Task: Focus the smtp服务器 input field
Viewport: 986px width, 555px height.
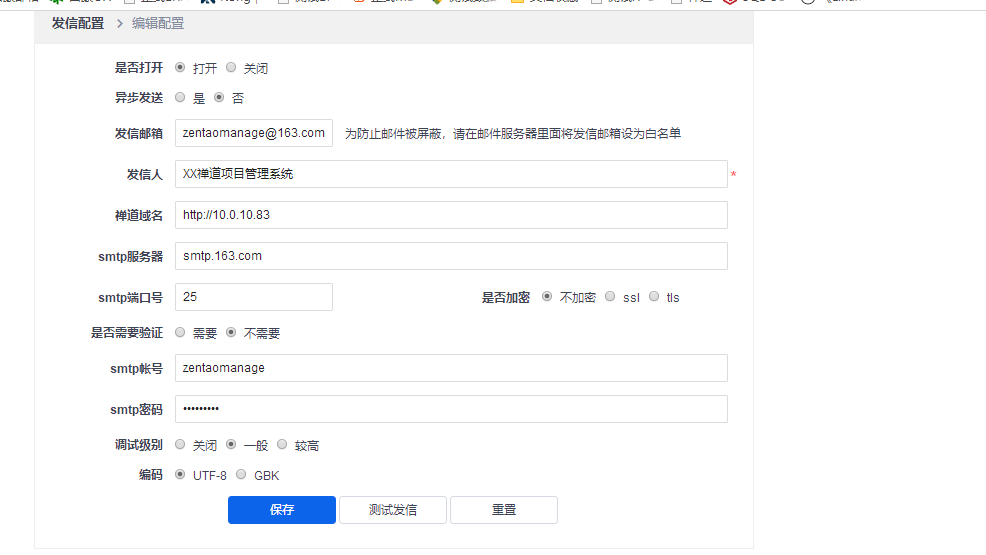Action: click(x=451, y=256)
